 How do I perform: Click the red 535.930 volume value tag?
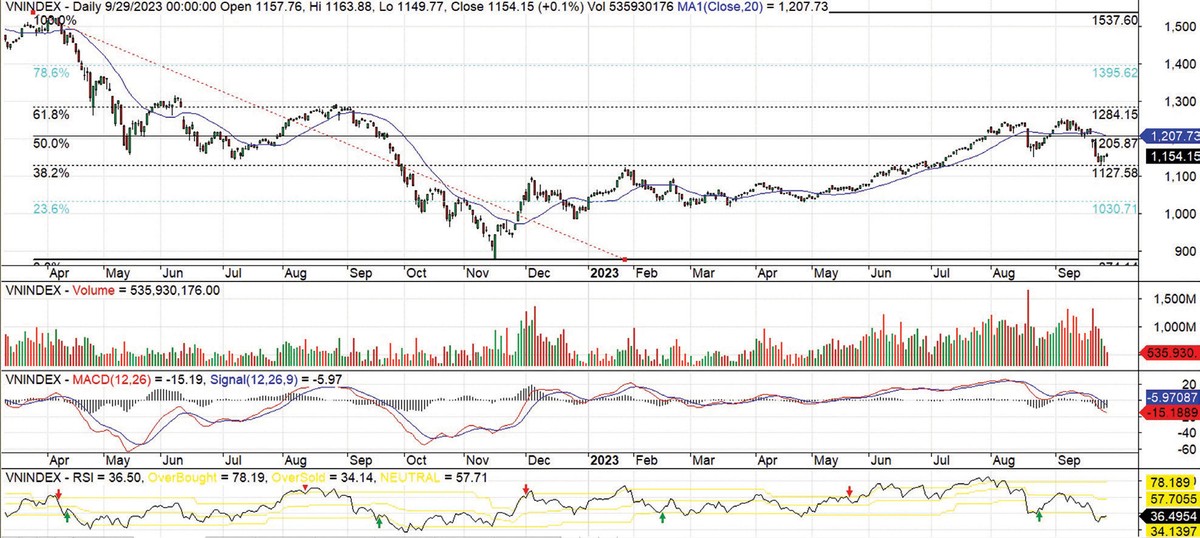pos(1170,354)
